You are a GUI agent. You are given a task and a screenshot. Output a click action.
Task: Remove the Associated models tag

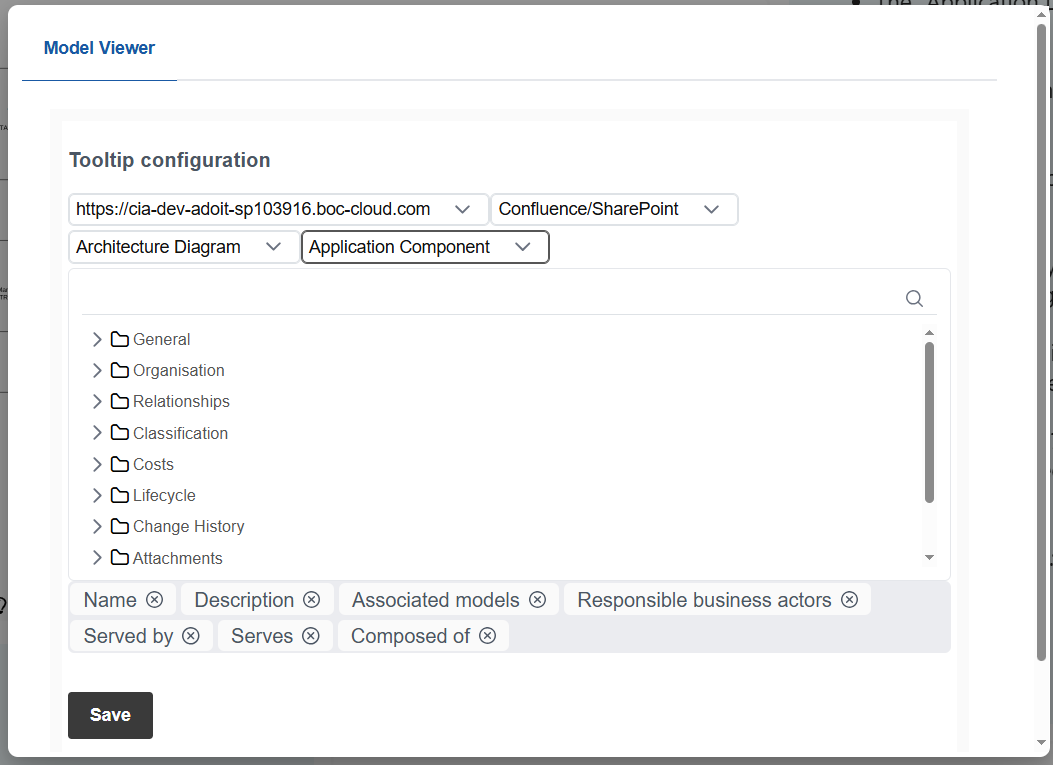click(537, 600)
